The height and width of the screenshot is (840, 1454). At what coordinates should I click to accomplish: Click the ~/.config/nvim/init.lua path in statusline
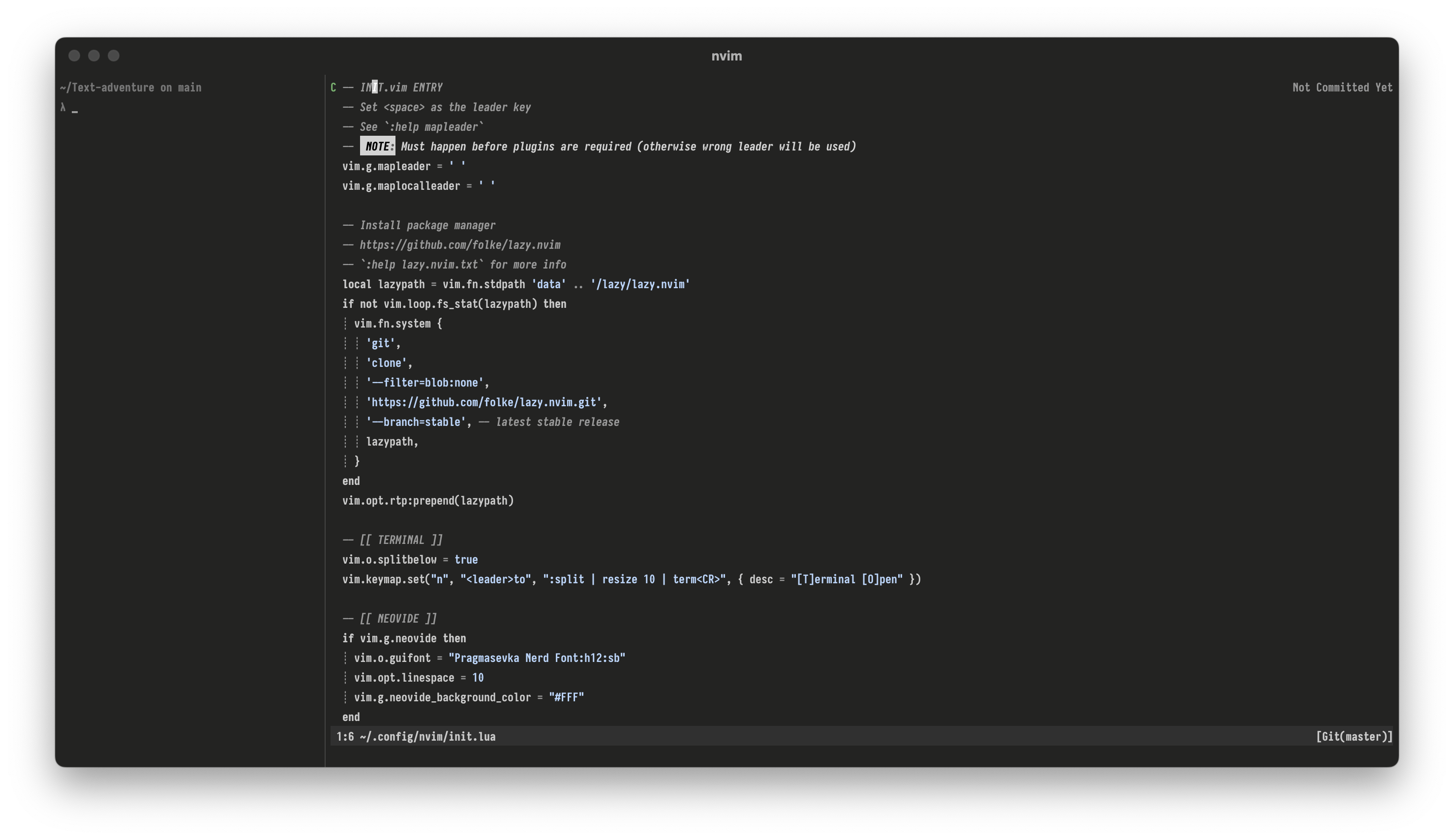coord(427,737)
